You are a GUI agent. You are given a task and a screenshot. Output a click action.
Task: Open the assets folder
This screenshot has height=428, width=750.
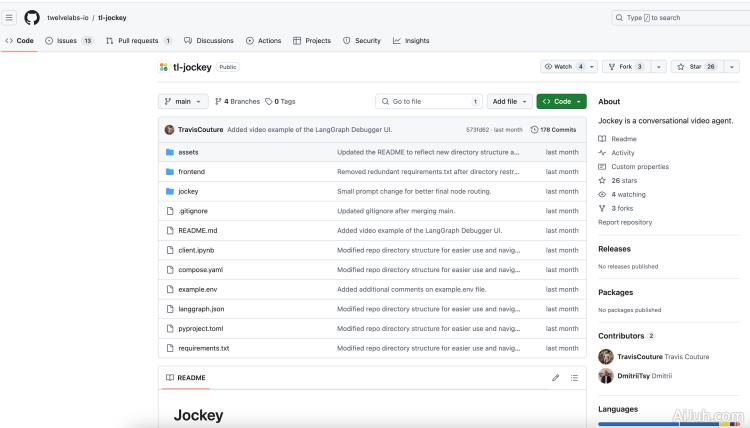tap(188, 152)
